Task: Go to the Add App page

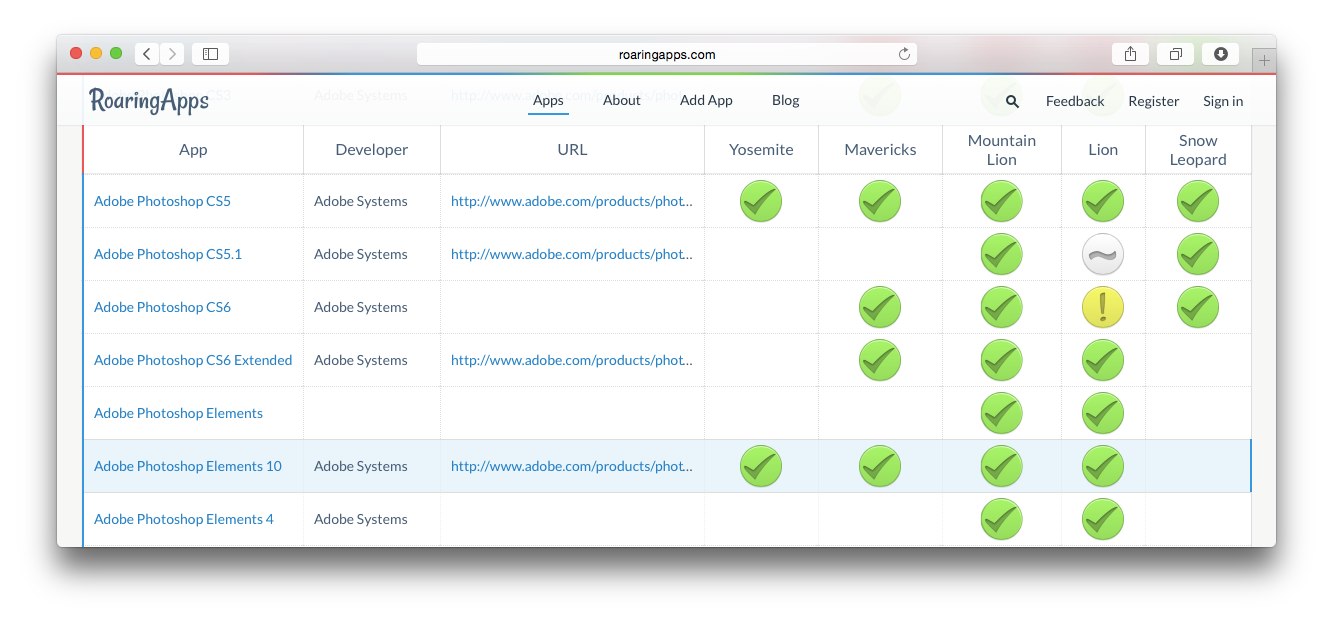Action: [x=706, y=100]
